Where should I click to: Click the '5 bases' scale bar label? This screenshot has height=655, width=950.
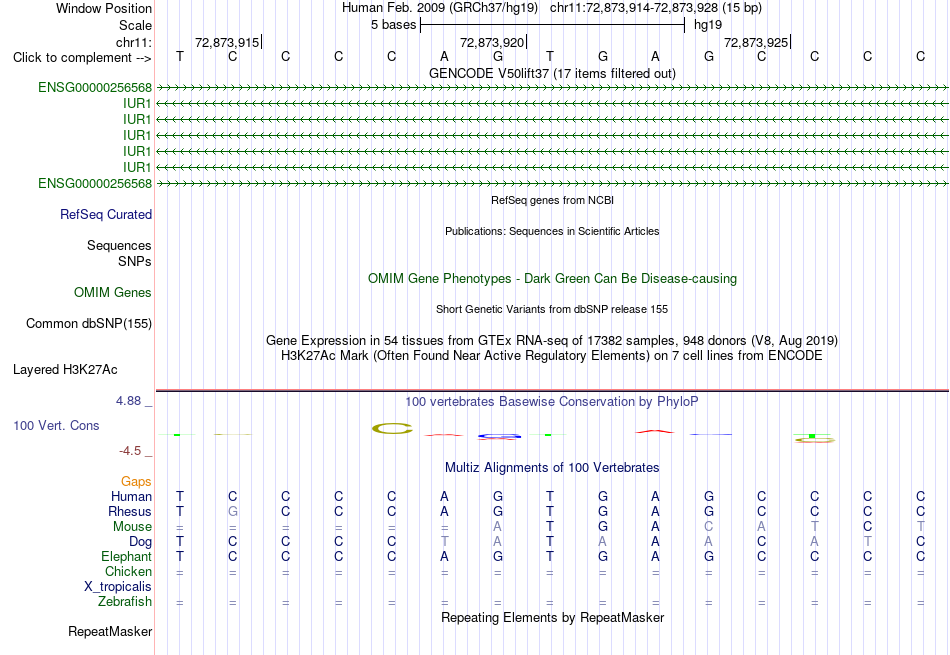[x=394, y=25]
